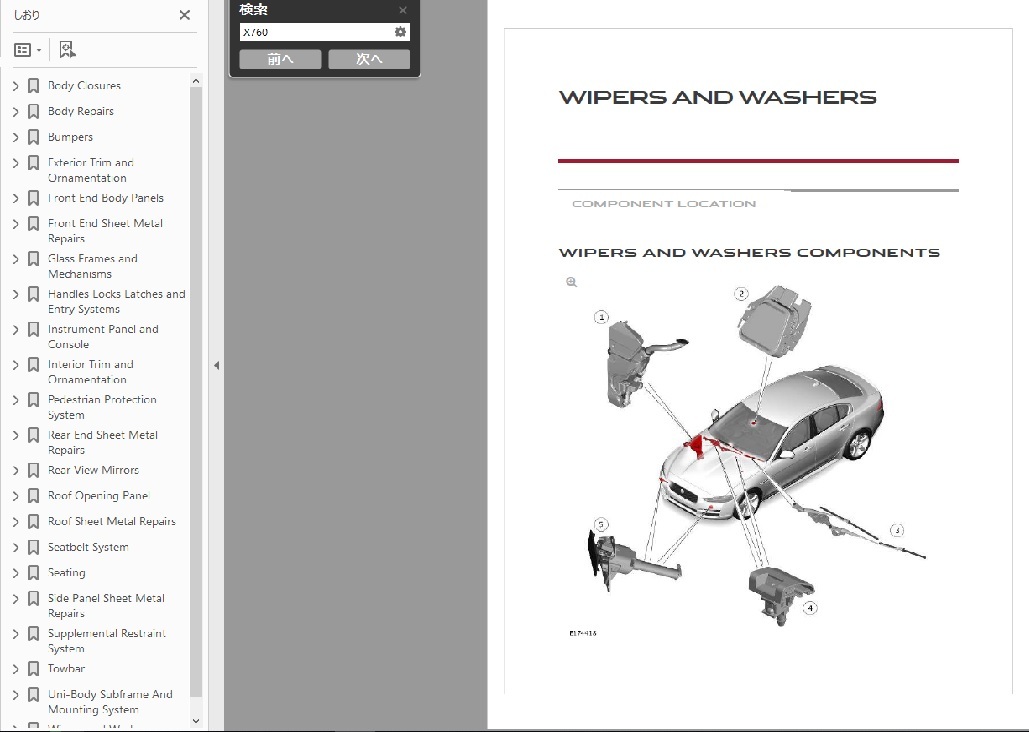Expand the Body Closures bookmark

pos(16,86)
